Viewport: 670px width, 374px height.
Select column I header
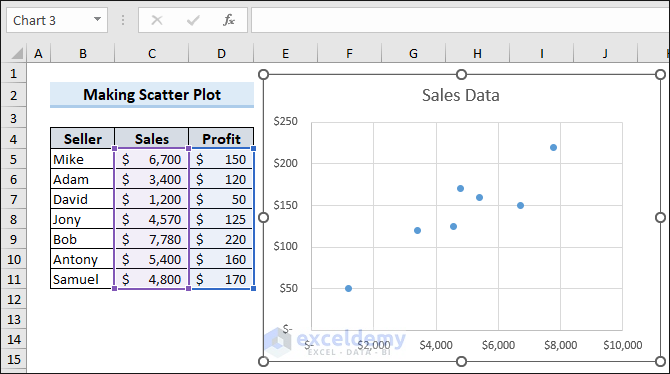[x=542, y=53]
